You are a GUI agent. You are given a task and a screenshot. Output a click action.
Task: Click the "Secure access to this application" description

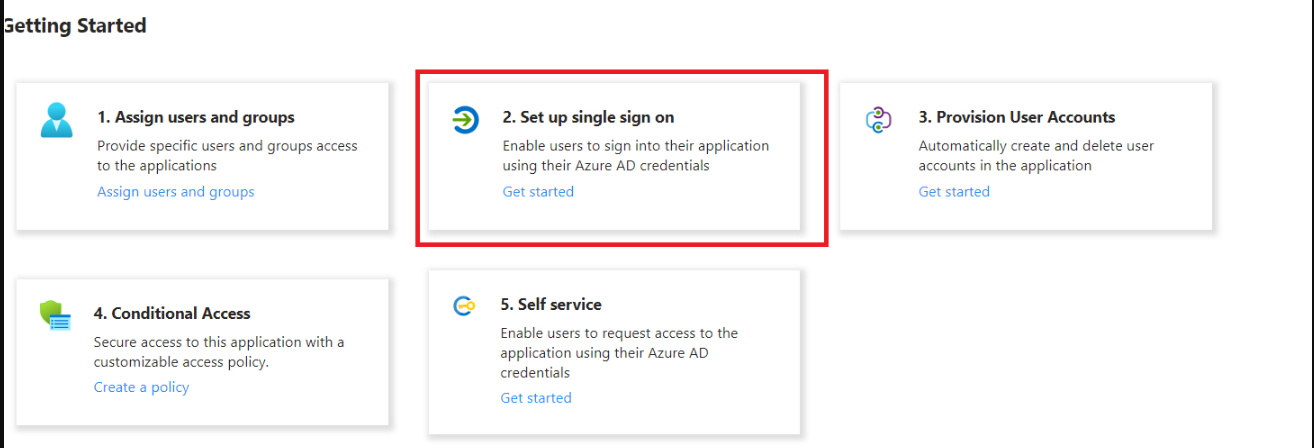[218, 352]
